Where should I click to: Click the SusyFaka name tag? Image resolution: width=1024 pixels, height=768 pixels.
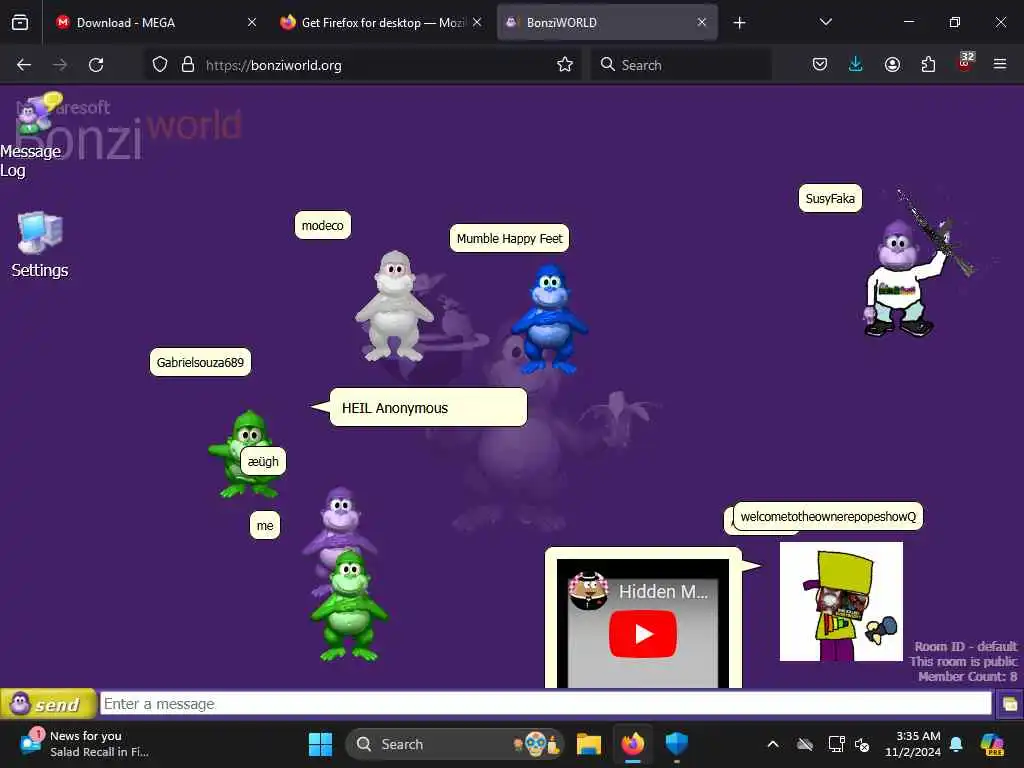coord(830,199)
